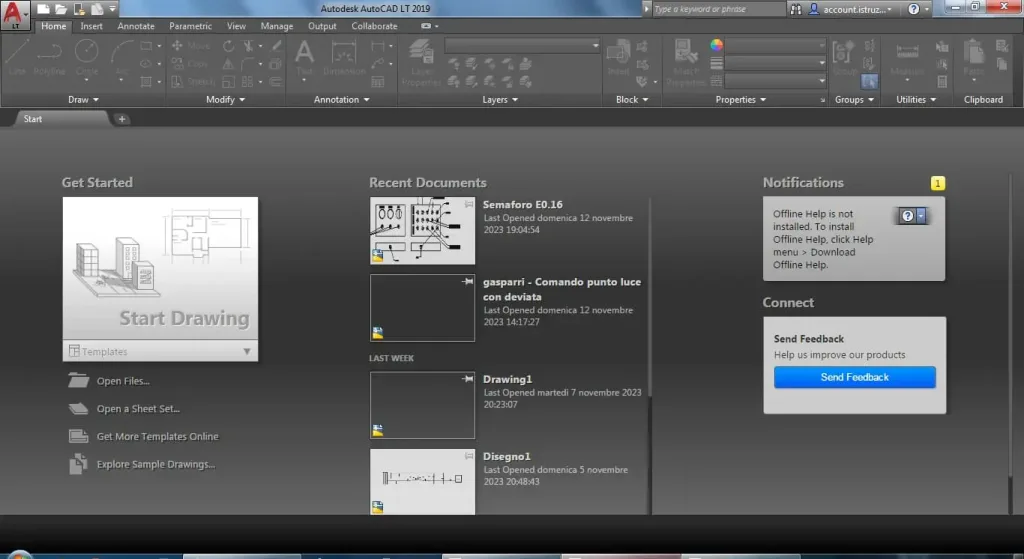Click the object color wheel in Properties panel
The image size is (1024, 559).
tap(716, 45)
